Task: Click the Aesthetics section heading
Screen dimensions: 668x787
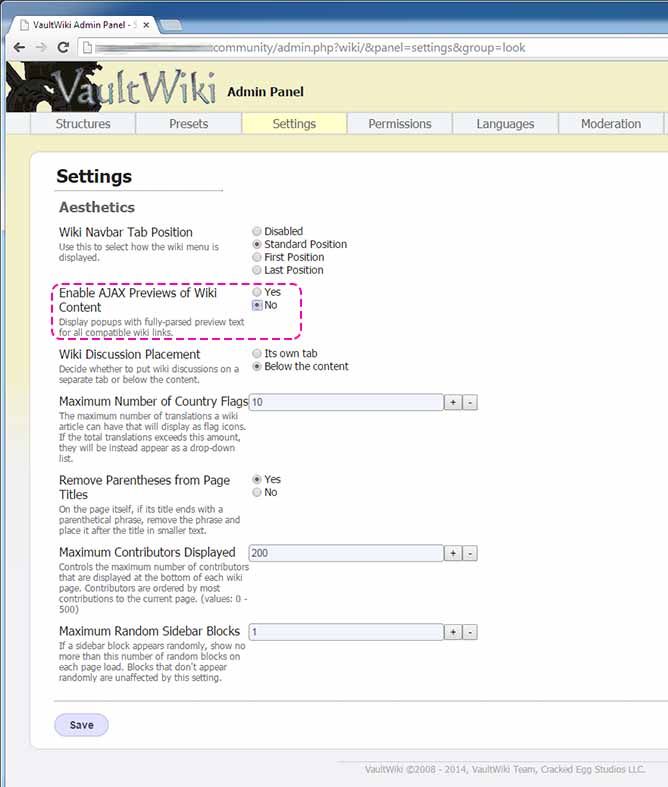Action: click(97, 207)
